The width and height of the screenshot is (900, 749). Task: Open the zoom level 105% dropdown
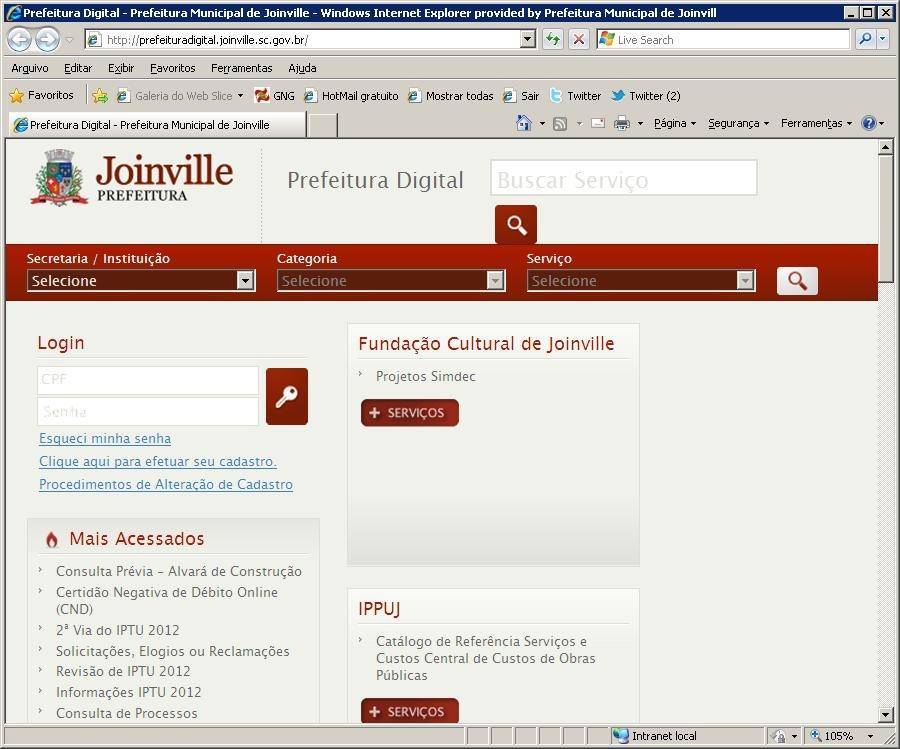coord(870,736)
